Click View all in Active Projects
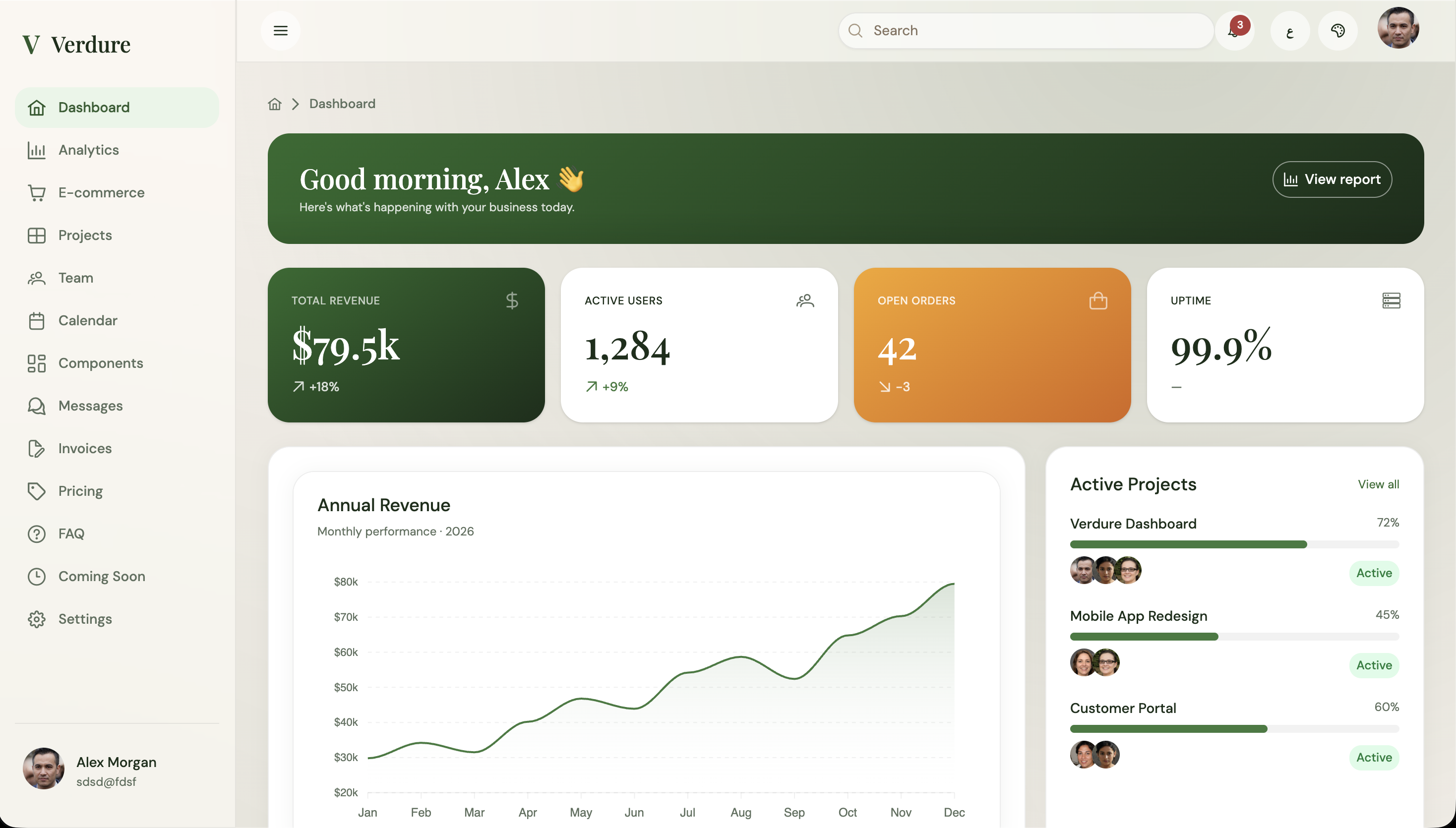1456x828 pixels. pyautogui.click(x=1378, y=484)
